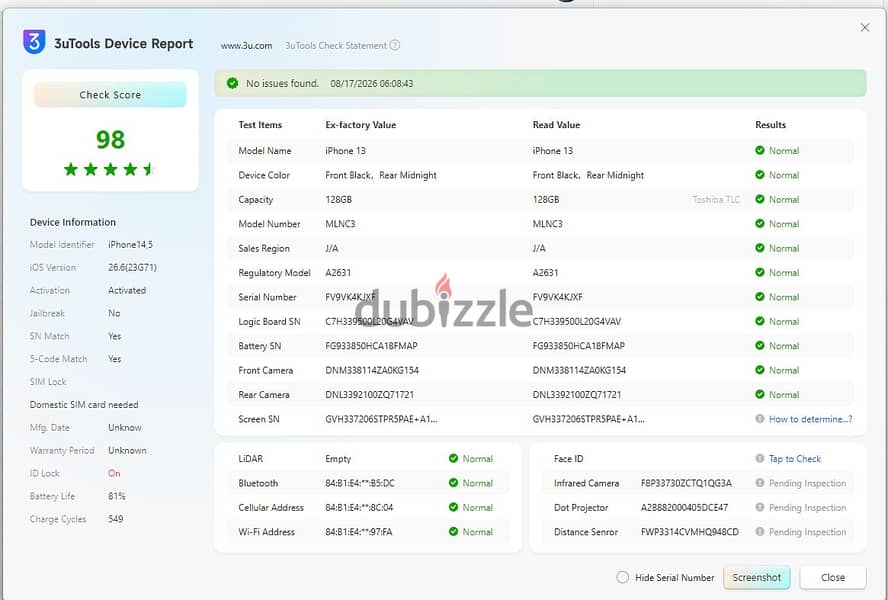Click the Battery SN Normal status icon
The height and width of the screenshot is (600, 888).
[760, 345]
